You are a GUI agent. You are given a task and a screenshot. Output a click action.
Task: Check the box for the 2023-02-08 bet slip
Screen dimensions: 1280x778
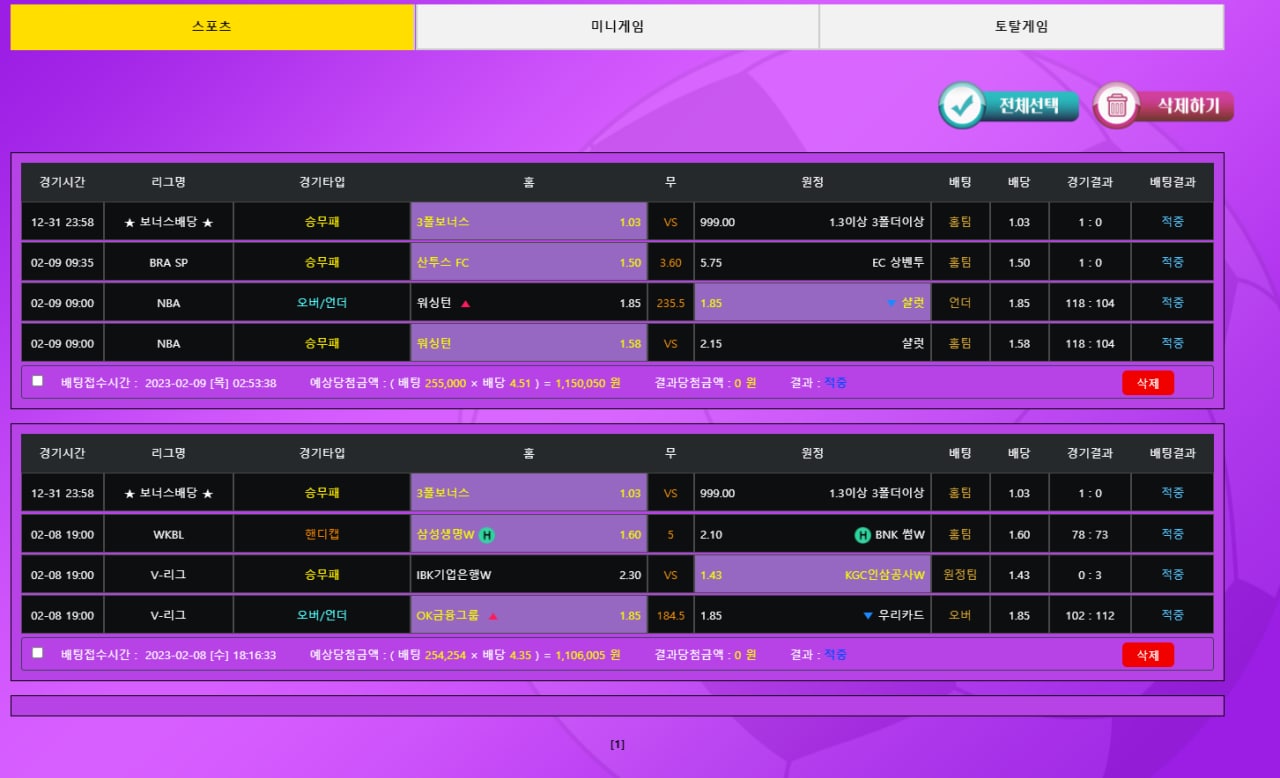(x=38, y=653)
